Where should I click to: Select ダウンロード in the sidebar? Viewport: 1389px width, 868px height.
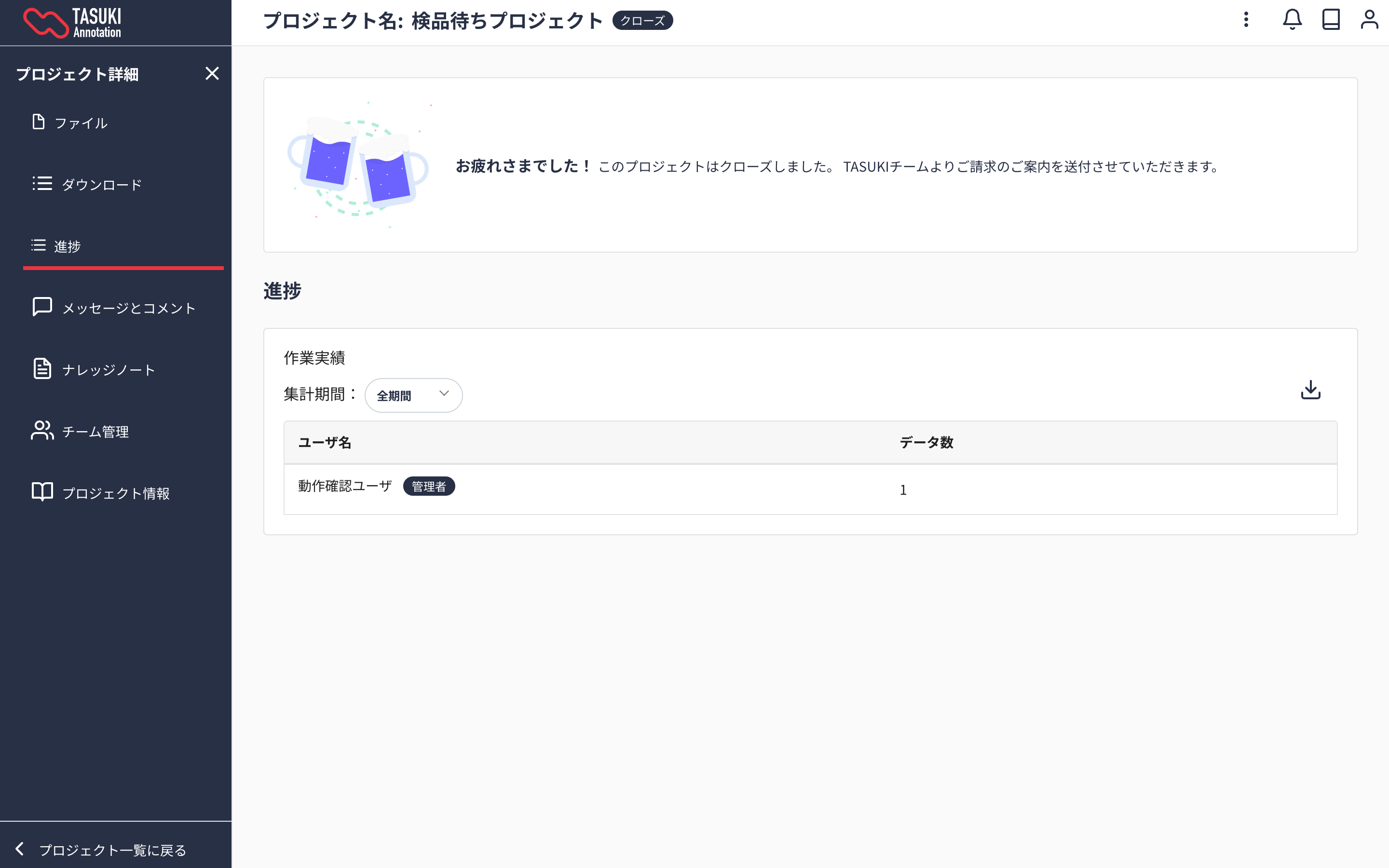pos(102,185)
